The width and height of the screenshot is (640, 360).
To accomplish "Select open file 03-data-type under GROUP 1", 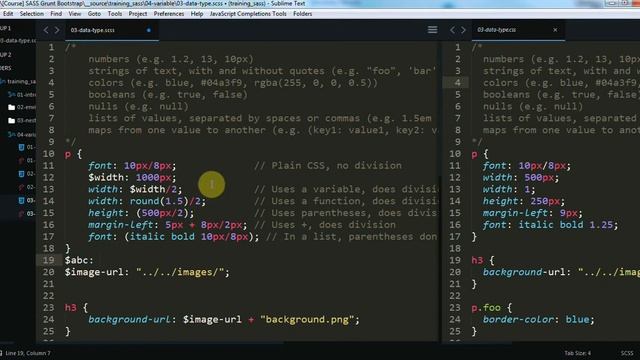I will click(x=18, y=40).
